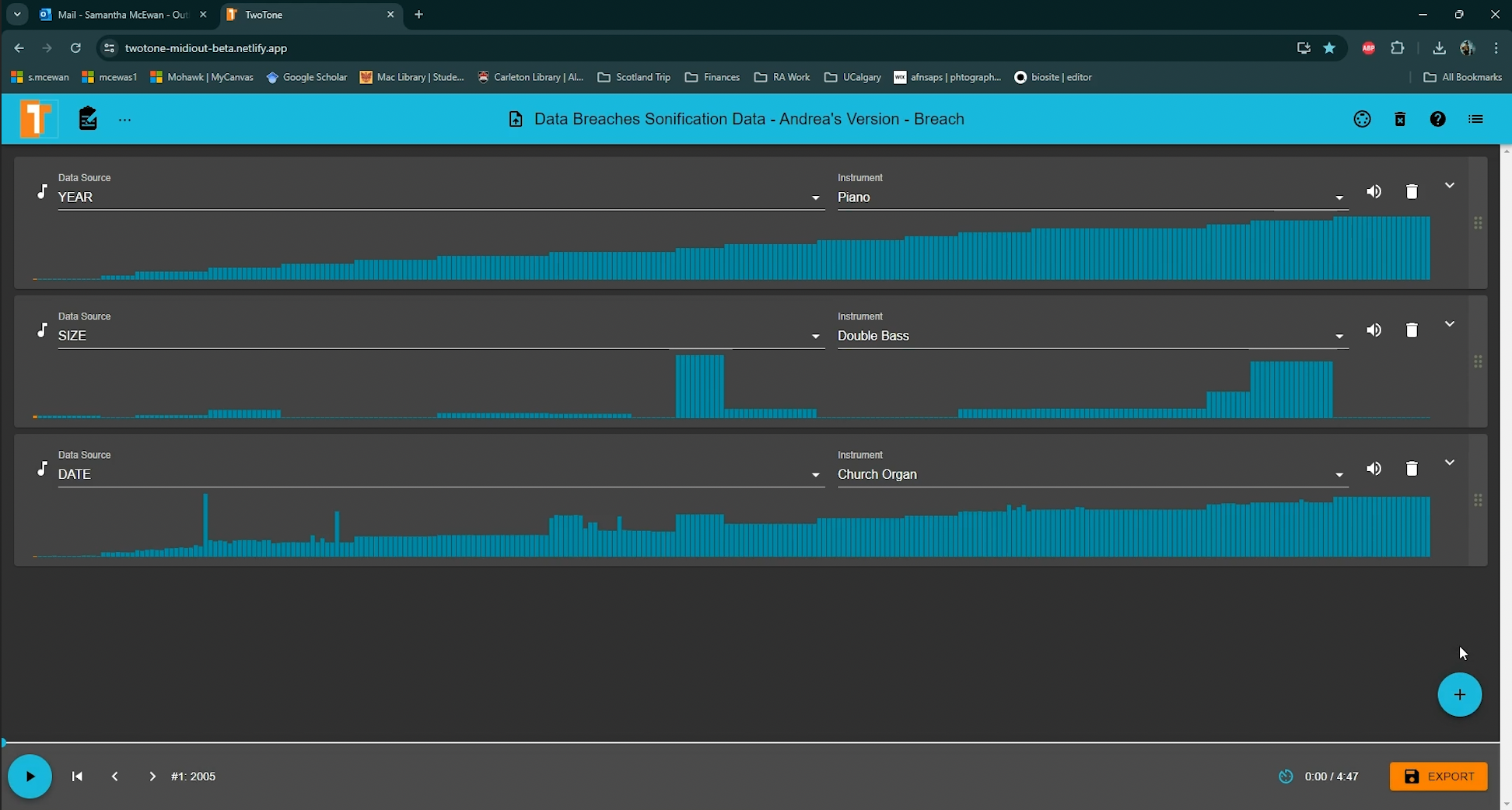This screenshot has height=810, width=1512.
Task: Open the data editor clipboard icon
Action: pyautogui.click(x=88, y=119)
